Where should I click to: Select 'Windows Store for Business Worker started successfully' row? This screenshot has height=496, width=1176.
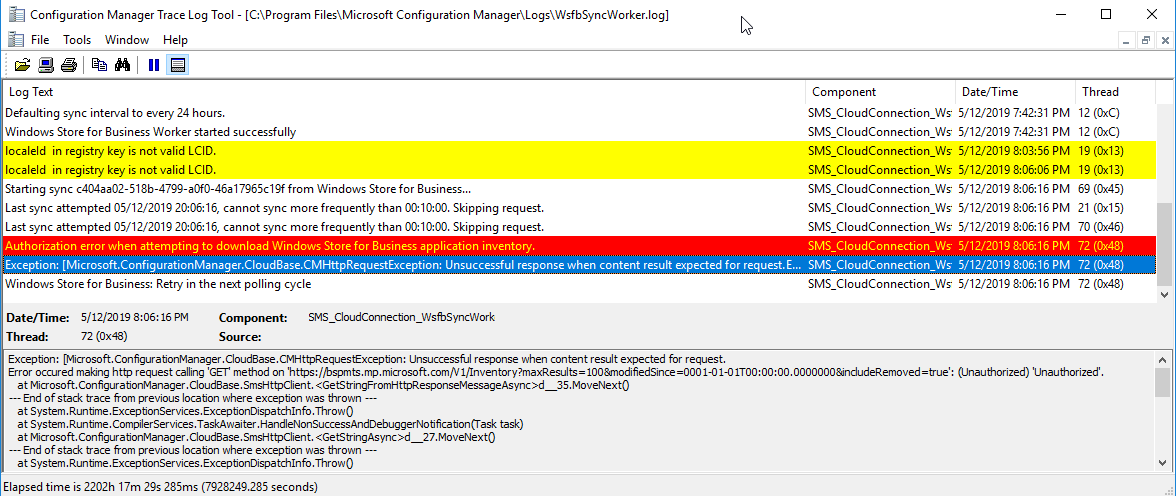pyautogui.click(x=578, y=132)
